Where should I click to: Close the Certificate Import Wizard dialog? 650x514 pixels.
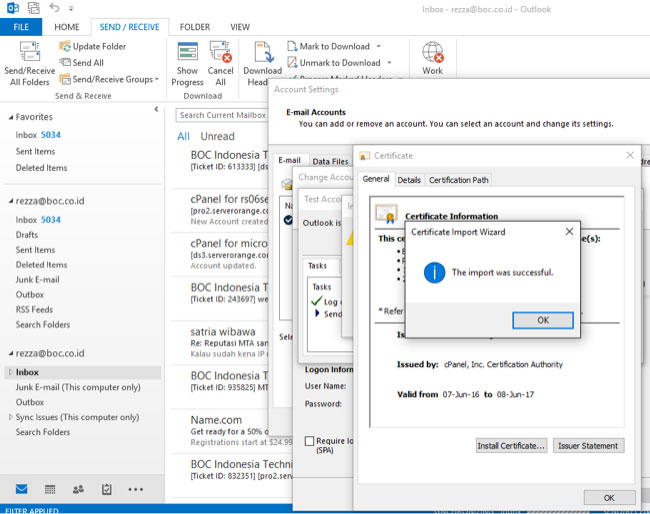(x=570, y=232)
